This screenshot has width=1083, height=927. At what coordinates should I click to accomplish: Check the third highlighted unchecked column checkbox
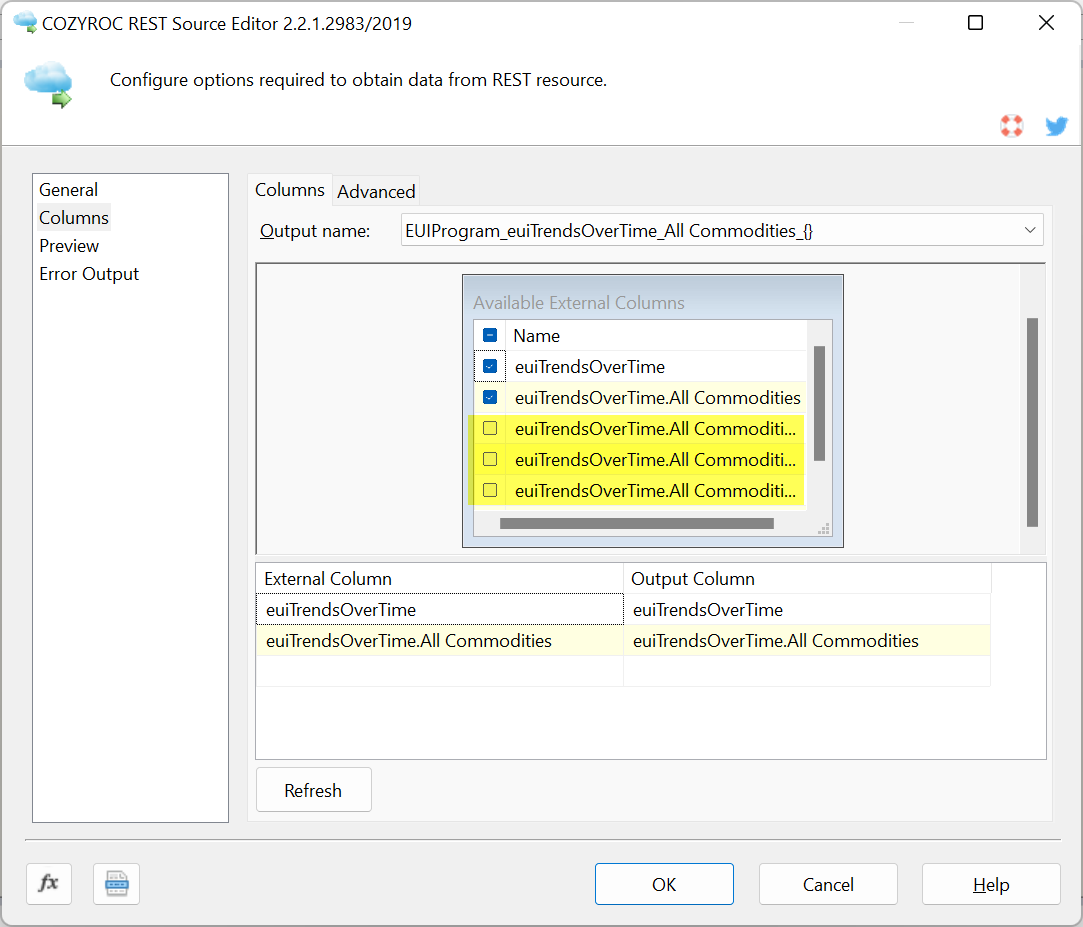pyautogui.click(x=490, y=490)
